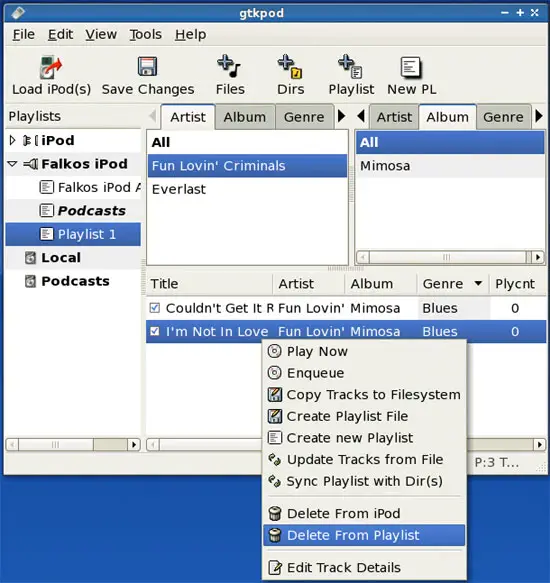Click the gtkpod title bar app icon
The width and height of the screenshot is (550, 583).
[17, 13]
